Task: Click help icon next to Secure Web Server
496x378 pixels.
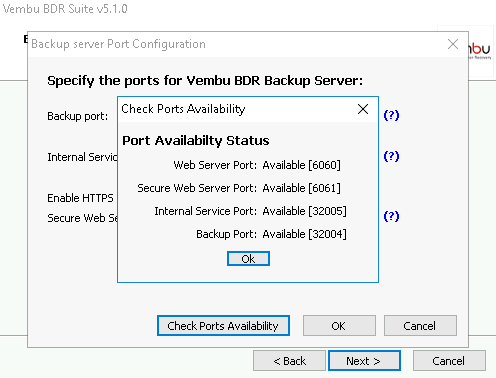Action: click(391, 216)
